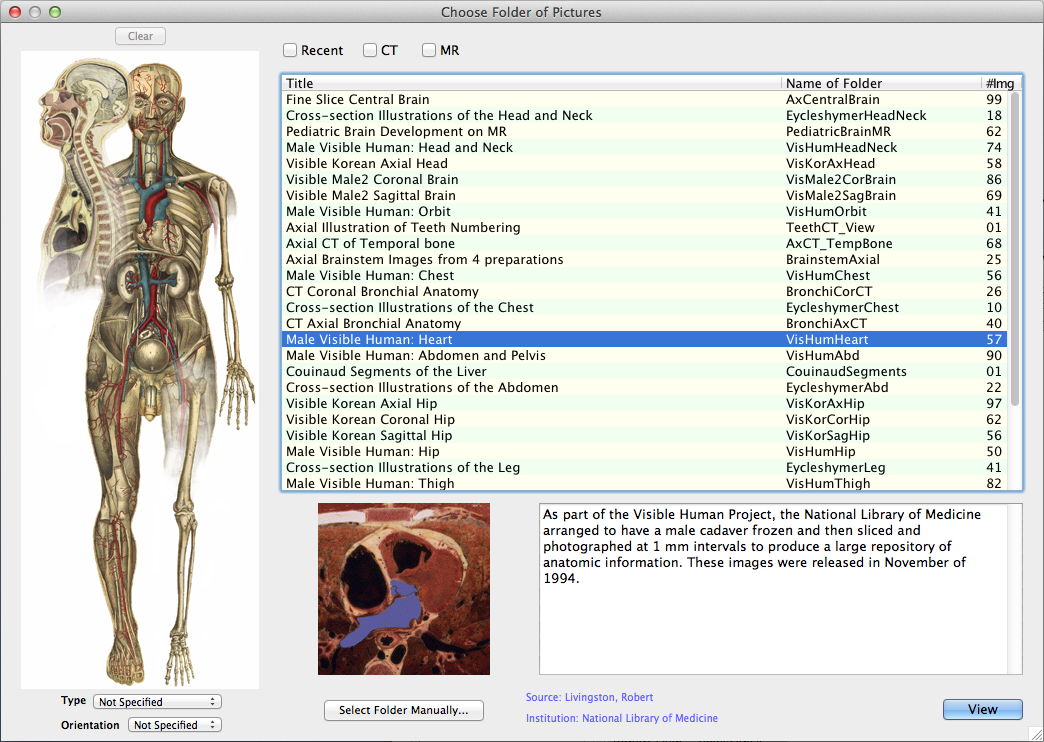Expand the Orientation dropdown
Image resolution: width=1044 pixels, height=742 pixels.
click(175, 725)
